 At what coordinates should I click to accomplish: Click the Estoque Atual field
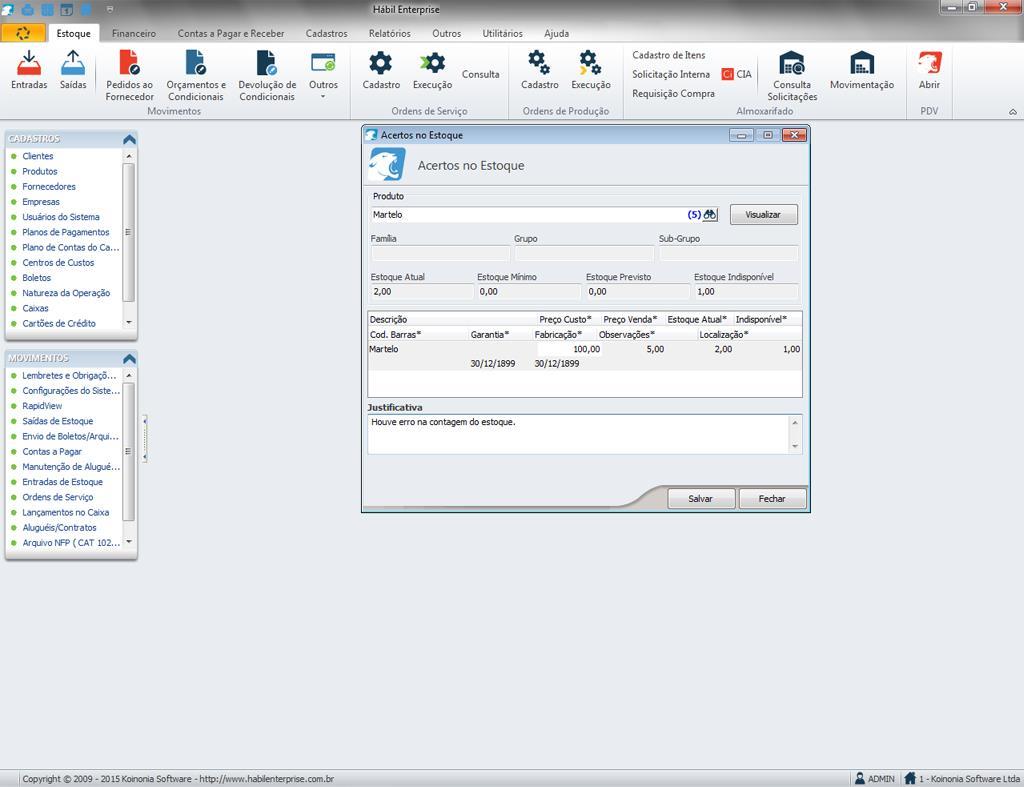[x=422, y=292]
